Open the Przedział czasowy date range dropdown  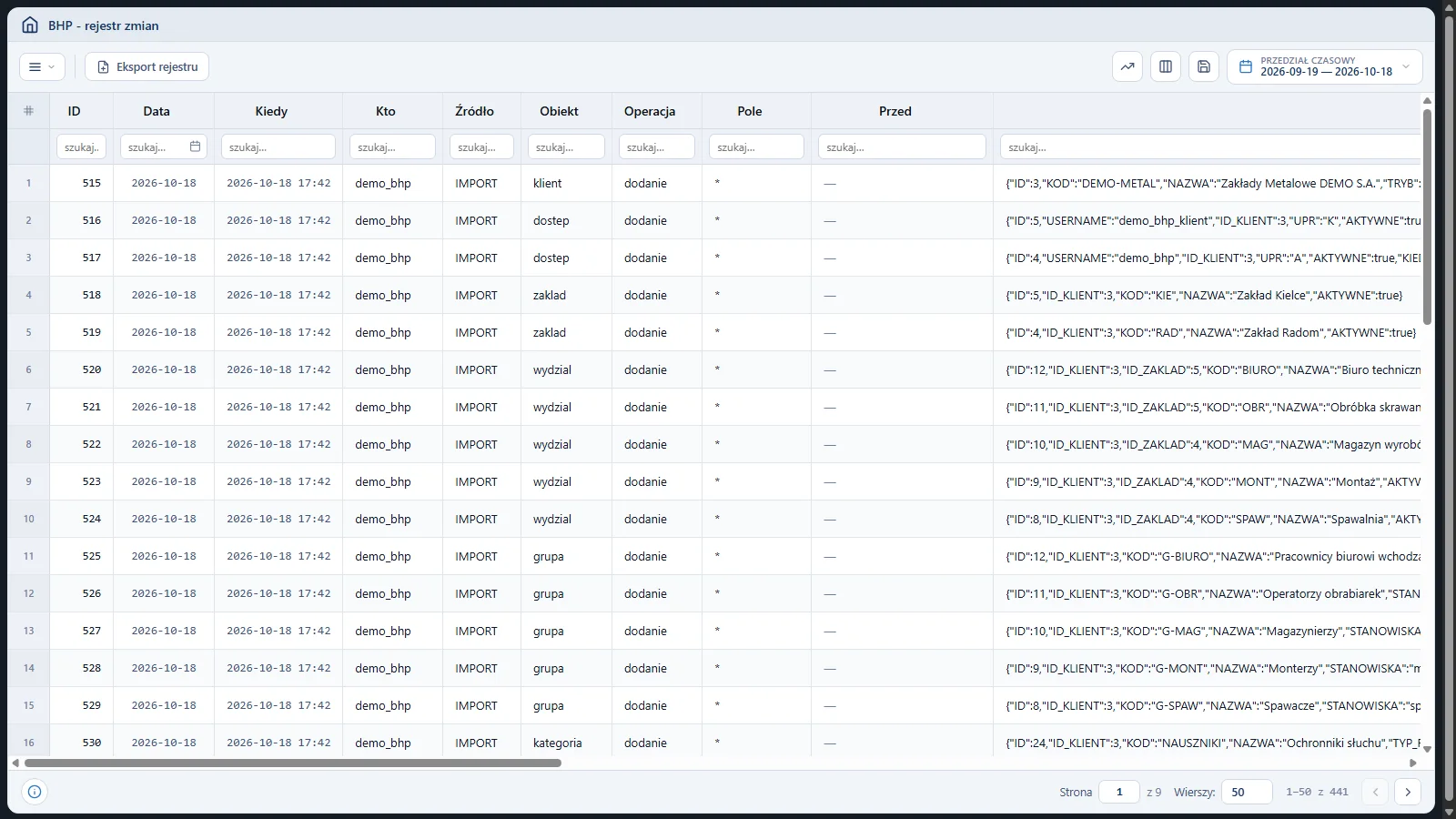1325,66
